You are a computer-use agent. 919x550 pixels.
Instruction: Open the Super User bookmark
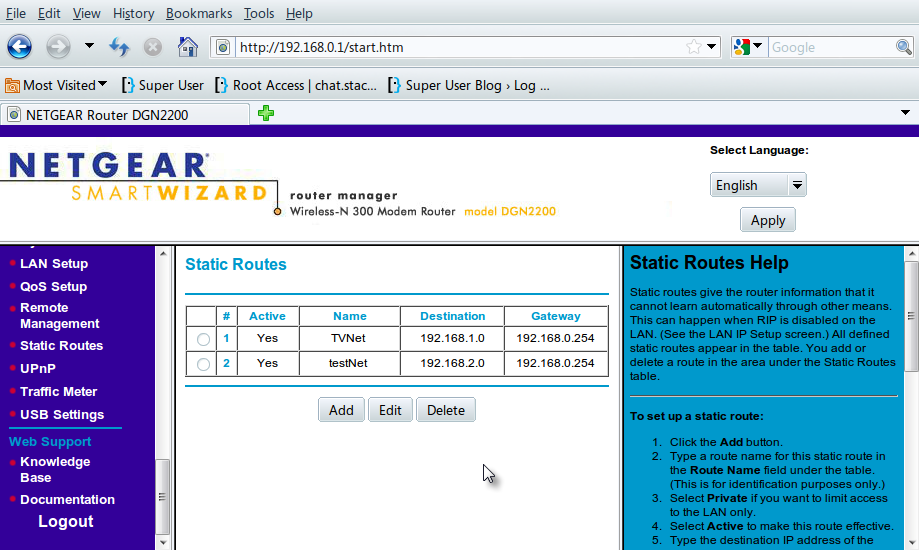[163, 86]
